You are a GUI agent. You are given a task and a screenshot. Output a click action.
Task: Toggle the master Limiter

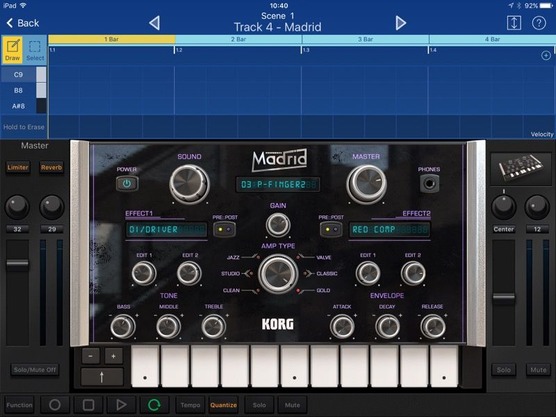coord(18,167)
